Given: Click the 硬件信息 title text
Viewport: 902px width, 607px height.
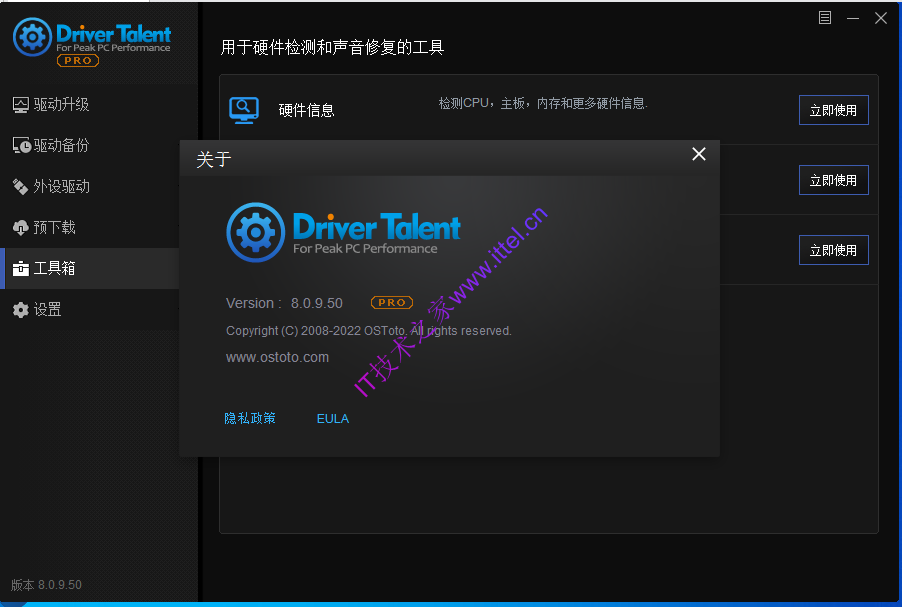Looking at the screenshot, I should pos(307,110).
